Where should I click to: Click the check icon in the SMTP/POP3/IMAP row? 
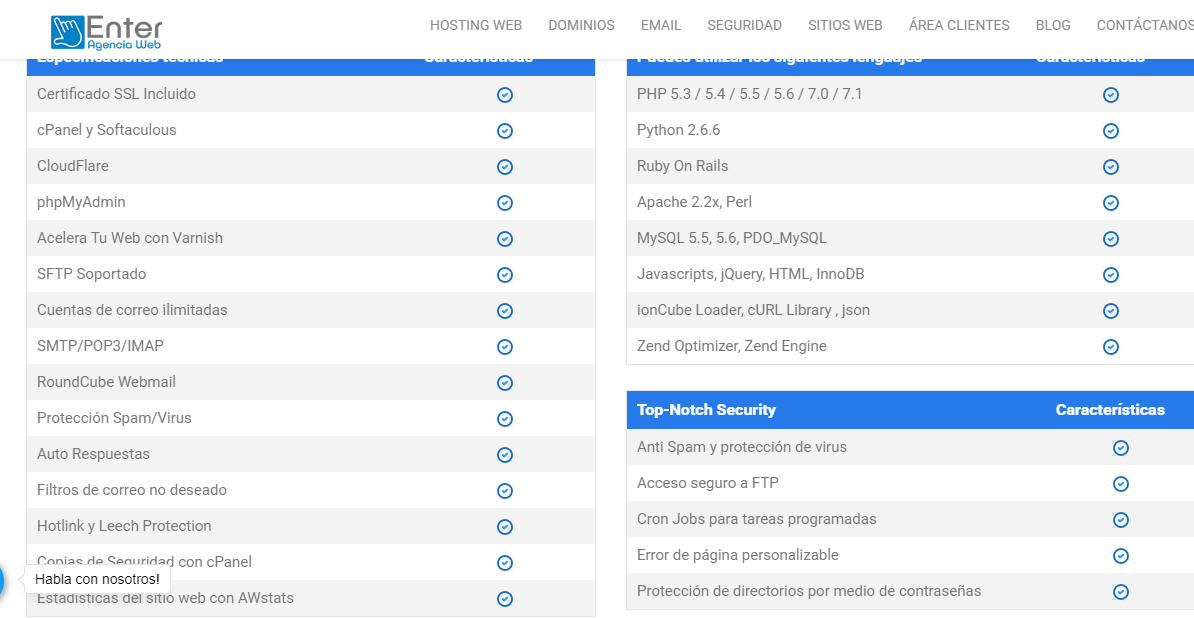504,347
